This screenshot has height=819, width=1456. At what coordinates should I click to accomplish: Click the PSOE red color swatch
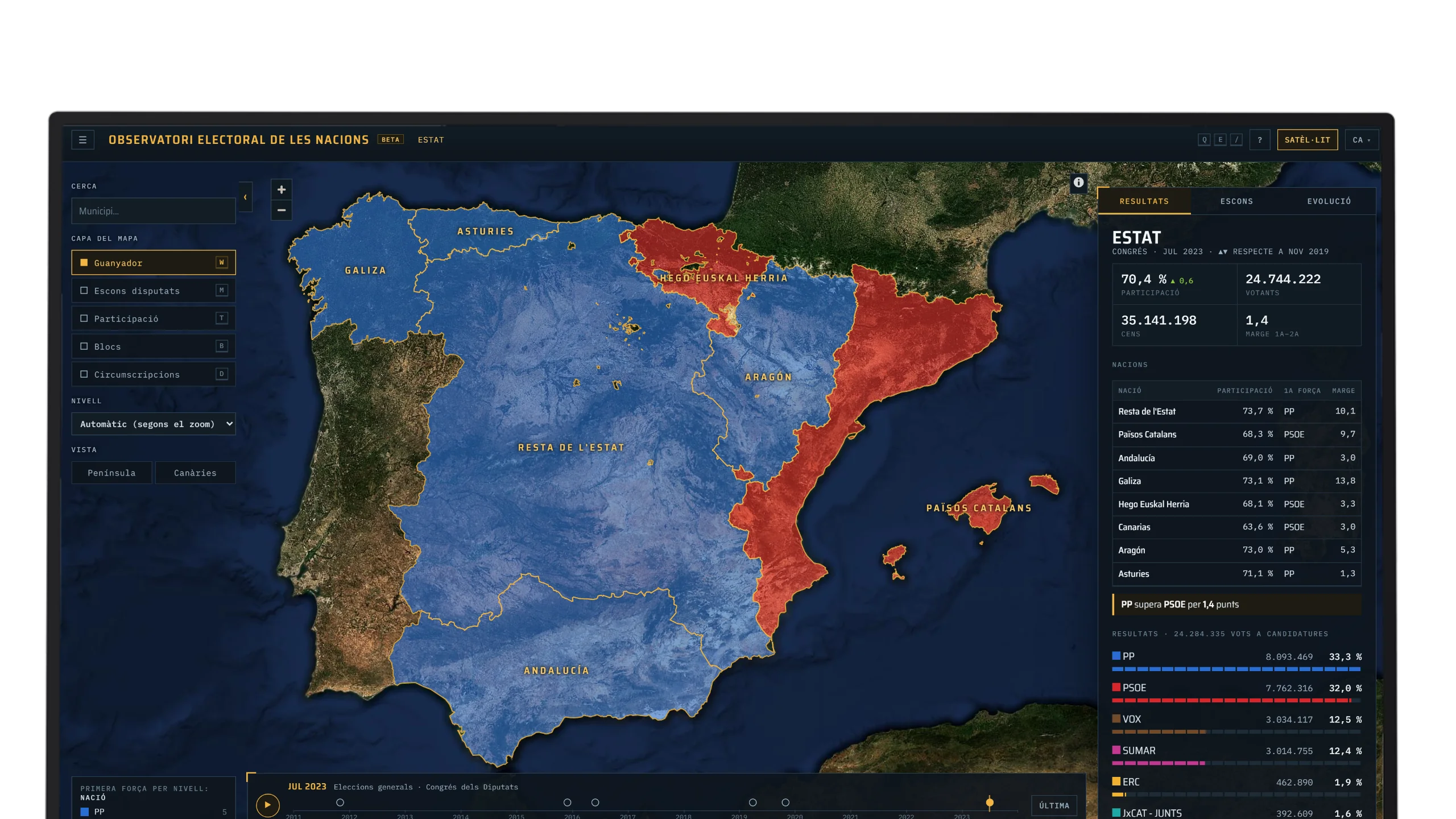pyautogui.click(x=1116, y=687)
